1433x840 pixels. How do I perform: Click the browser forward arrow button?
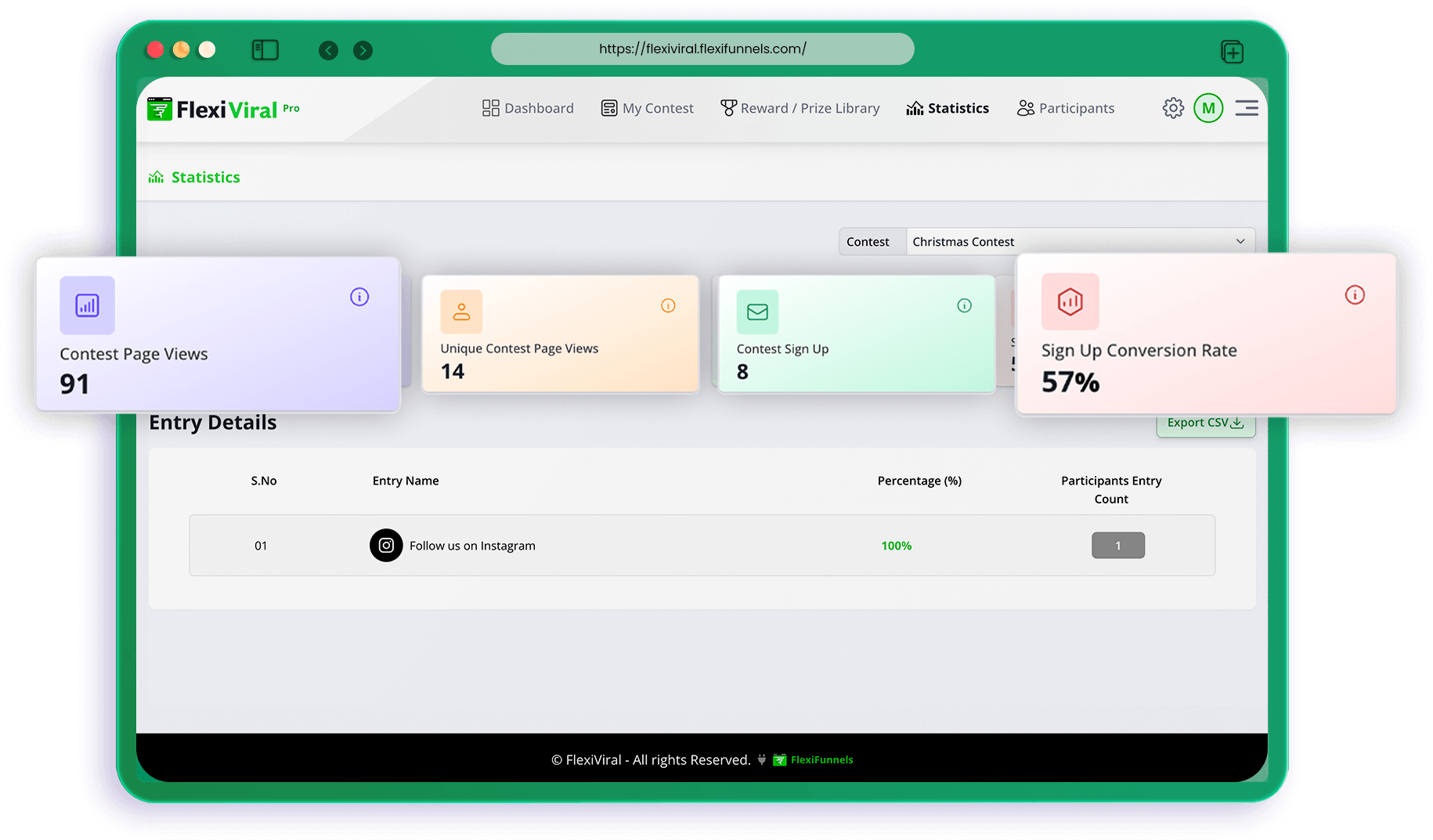coord(363,51)
